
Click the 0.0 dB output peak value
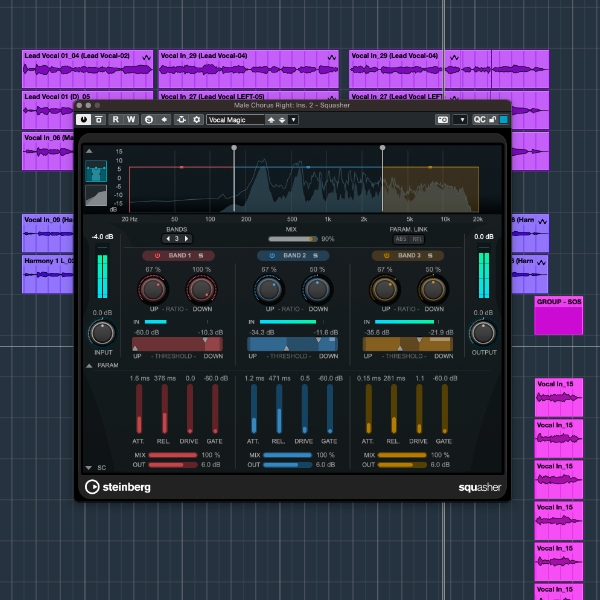point(484,237)
